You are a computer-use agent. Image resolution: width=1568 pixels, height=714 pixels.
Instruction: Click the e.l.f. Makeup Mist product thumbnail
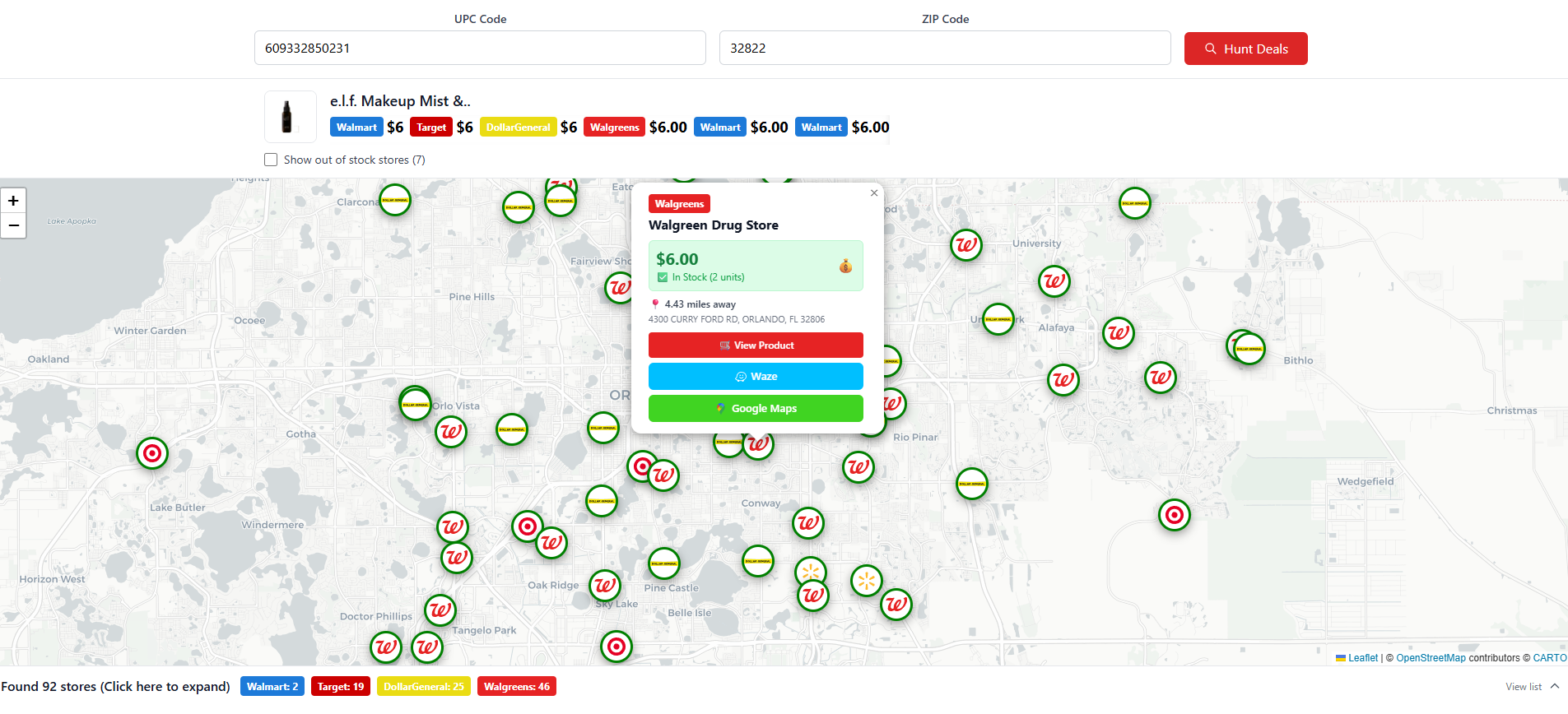click(x=291, y=117)
